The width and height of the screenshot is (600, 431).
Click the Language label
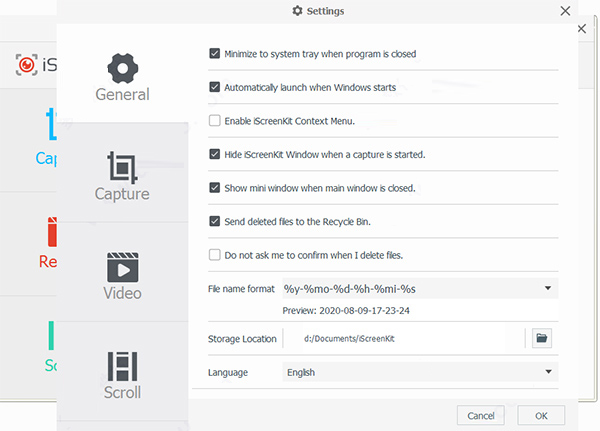coord(228,372)
